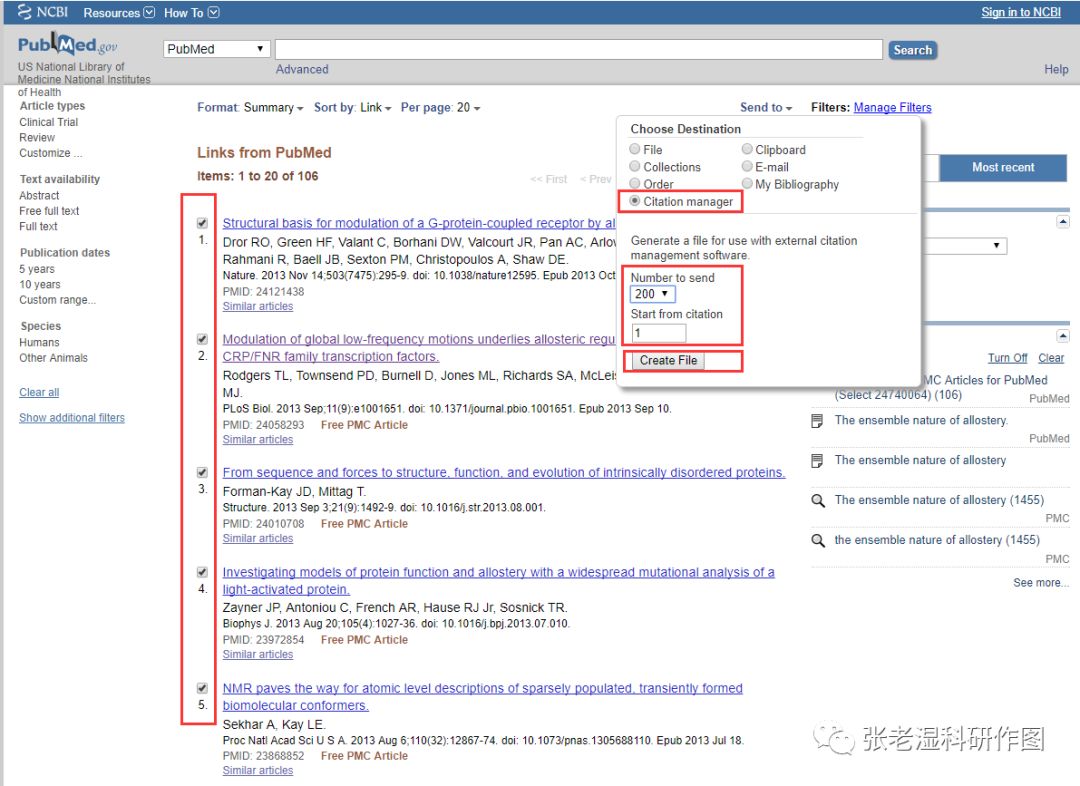Click the 'PMID: 24058293' text
Viewport: 1080px width, 786px height.
pos(263,425)
